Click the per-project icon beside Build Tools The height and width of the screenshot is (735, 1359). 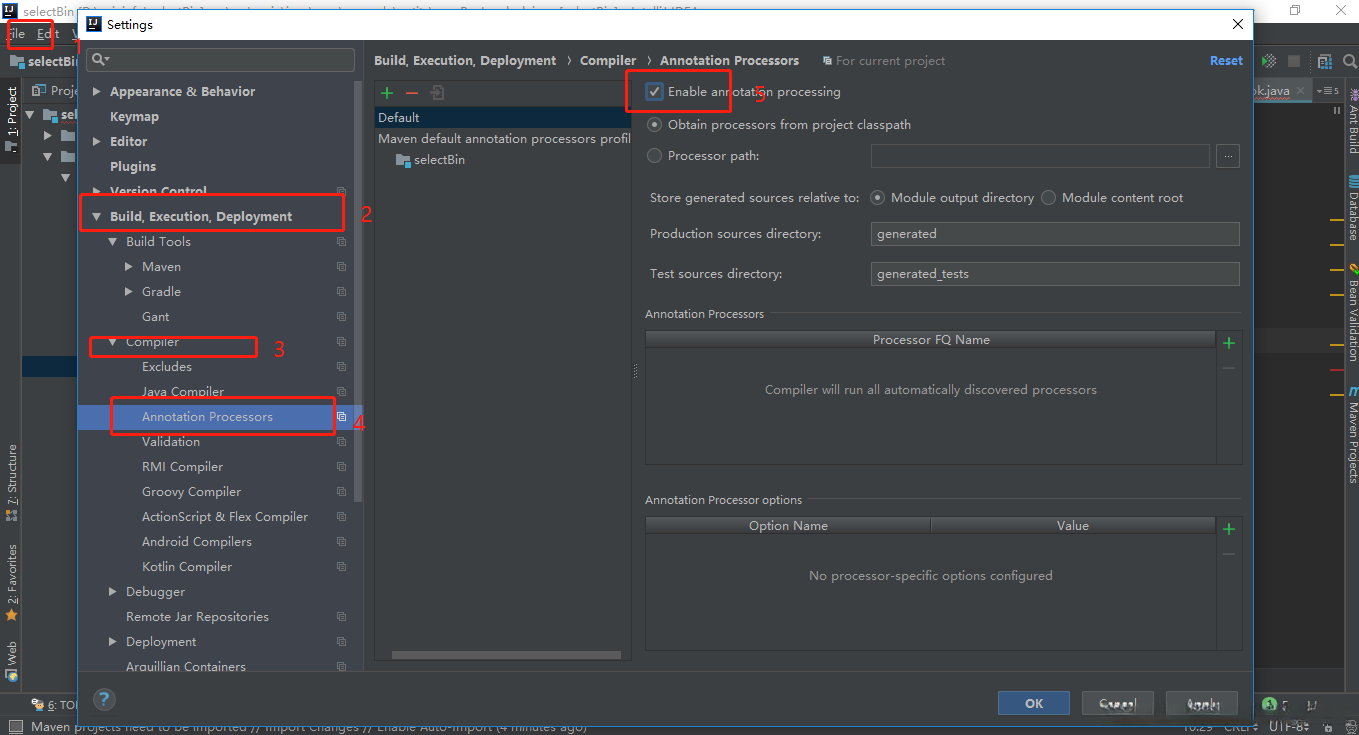click(341, 242)
